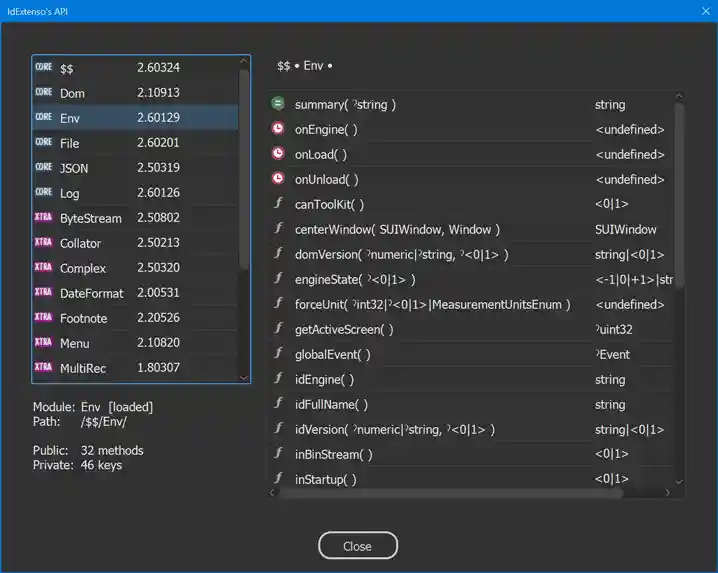Click the function icon beside idEngine()
The height and width of the screenshot is (573, 718).
(x=278, y=378)
